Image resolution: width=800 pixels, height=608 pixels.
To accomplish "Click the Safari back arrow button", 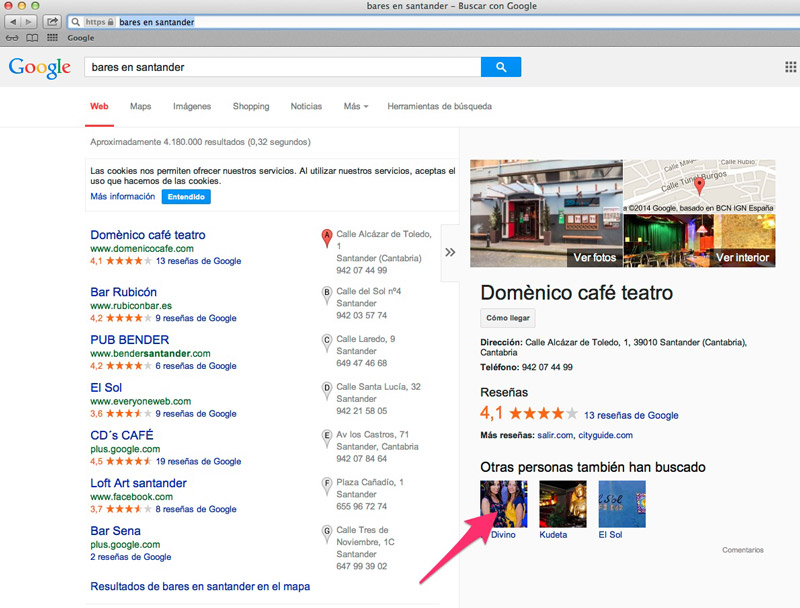I will (13, 22).
